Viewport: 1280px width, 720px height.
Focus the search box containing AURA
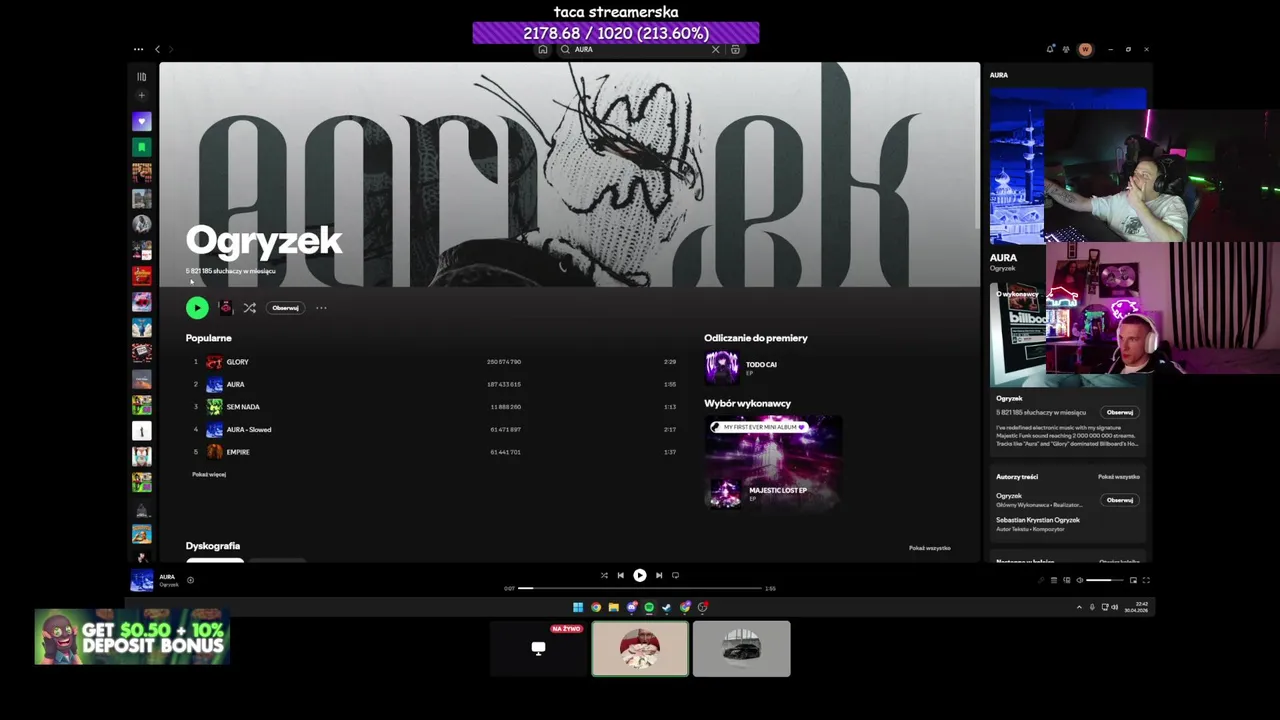tap(640, 49)
